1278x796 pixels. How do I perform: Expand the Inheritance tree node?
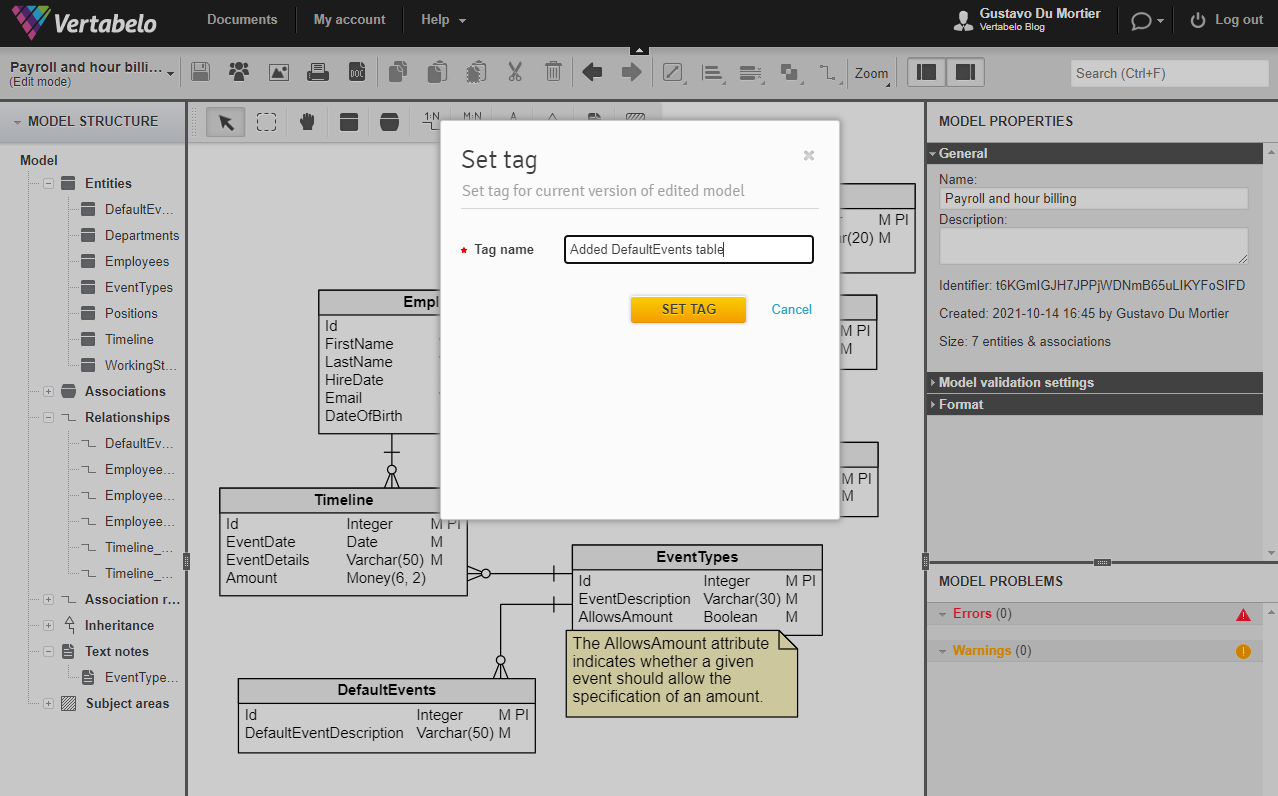coord(48,626)
